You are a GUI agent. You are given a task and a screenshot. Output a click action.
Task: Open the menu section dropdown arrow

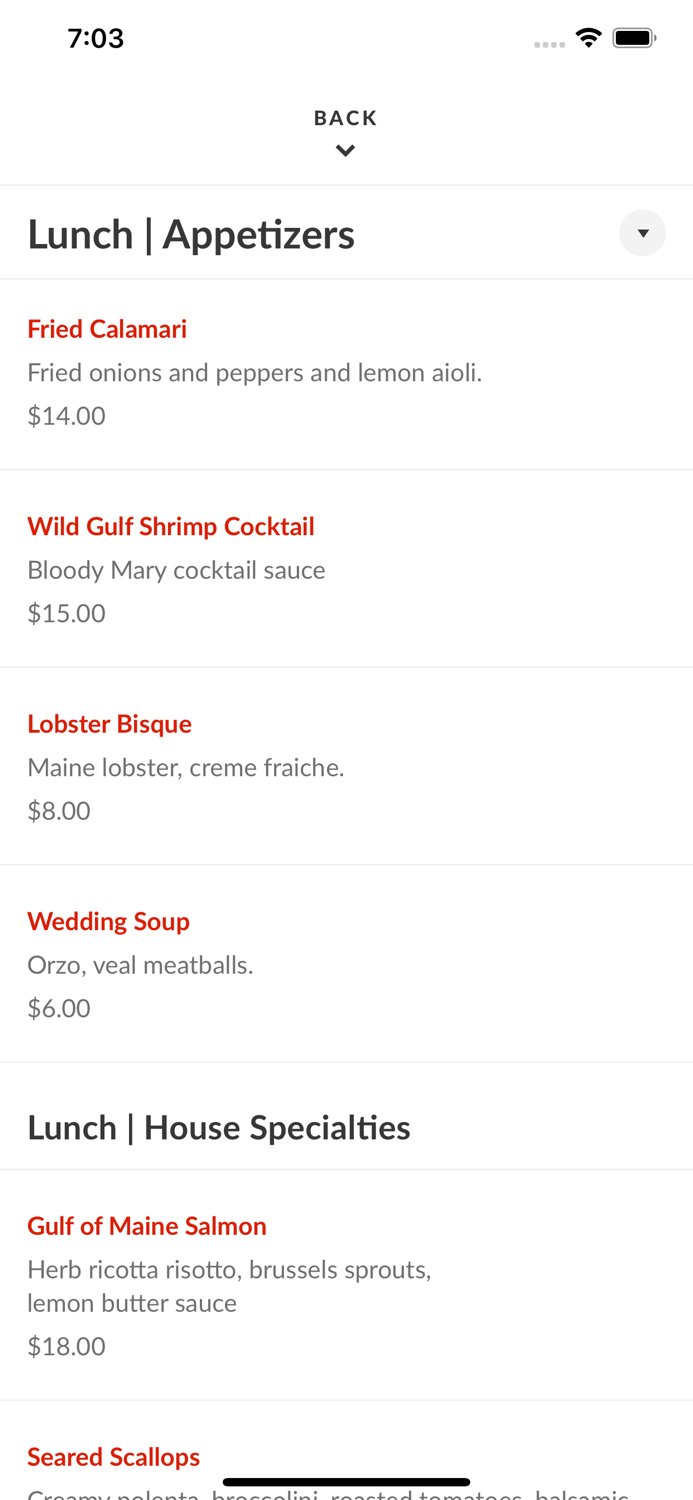(x=642, y=233)
